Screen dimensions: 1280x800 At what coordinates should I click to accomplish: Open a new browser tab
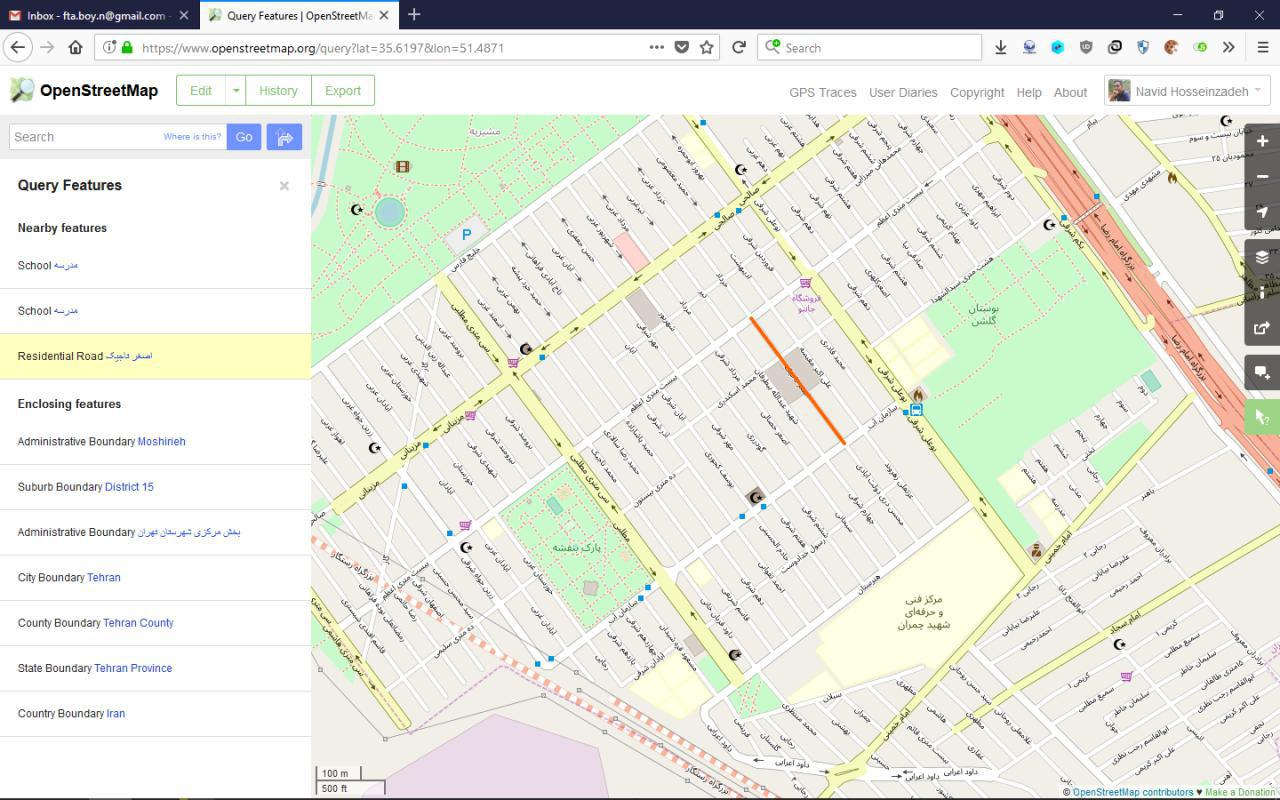pyautogui.click(x=414, y=14)
